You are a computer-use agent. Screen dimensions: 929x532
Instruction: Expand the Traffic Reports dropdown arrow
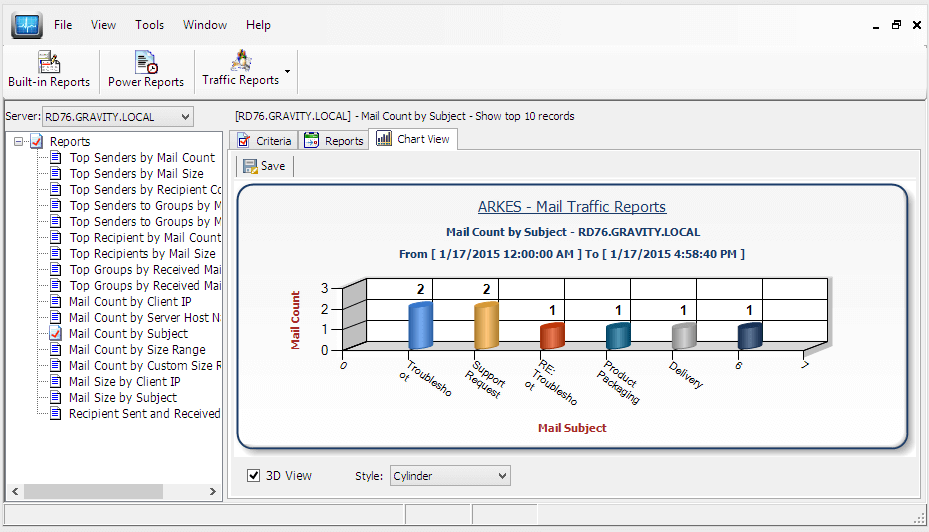(x=288, y=72)
